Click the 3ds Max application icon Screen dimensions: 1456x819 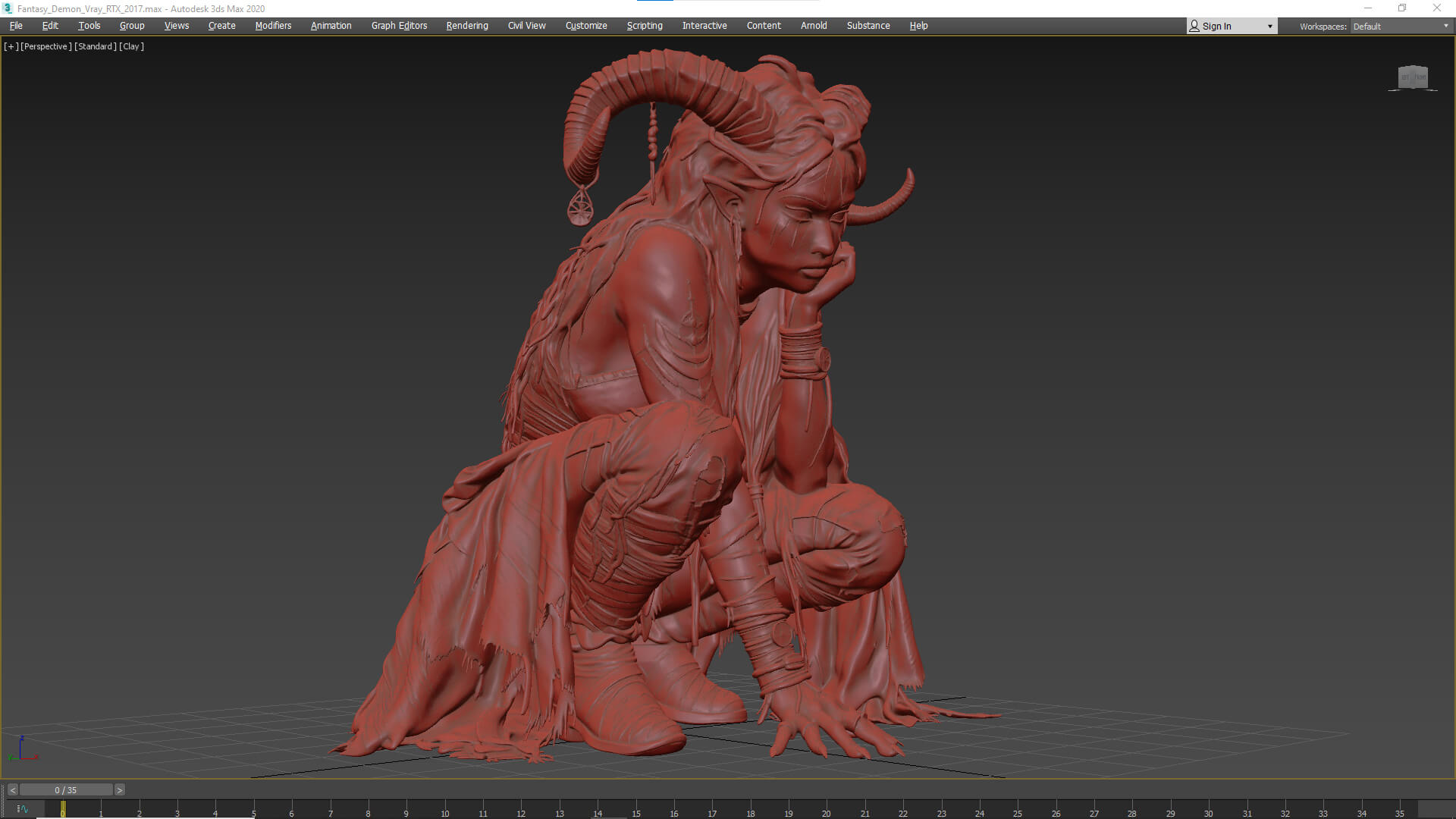(8, 8)
